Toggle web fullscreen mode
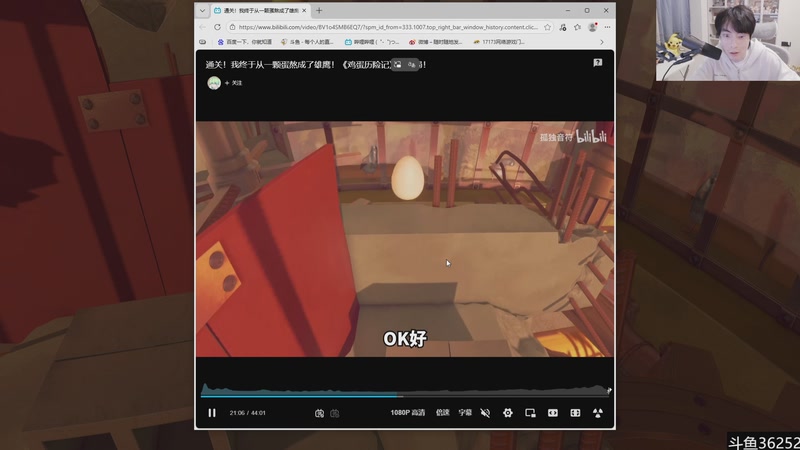This screenshot has height=450, width=800. click(575, 413)
